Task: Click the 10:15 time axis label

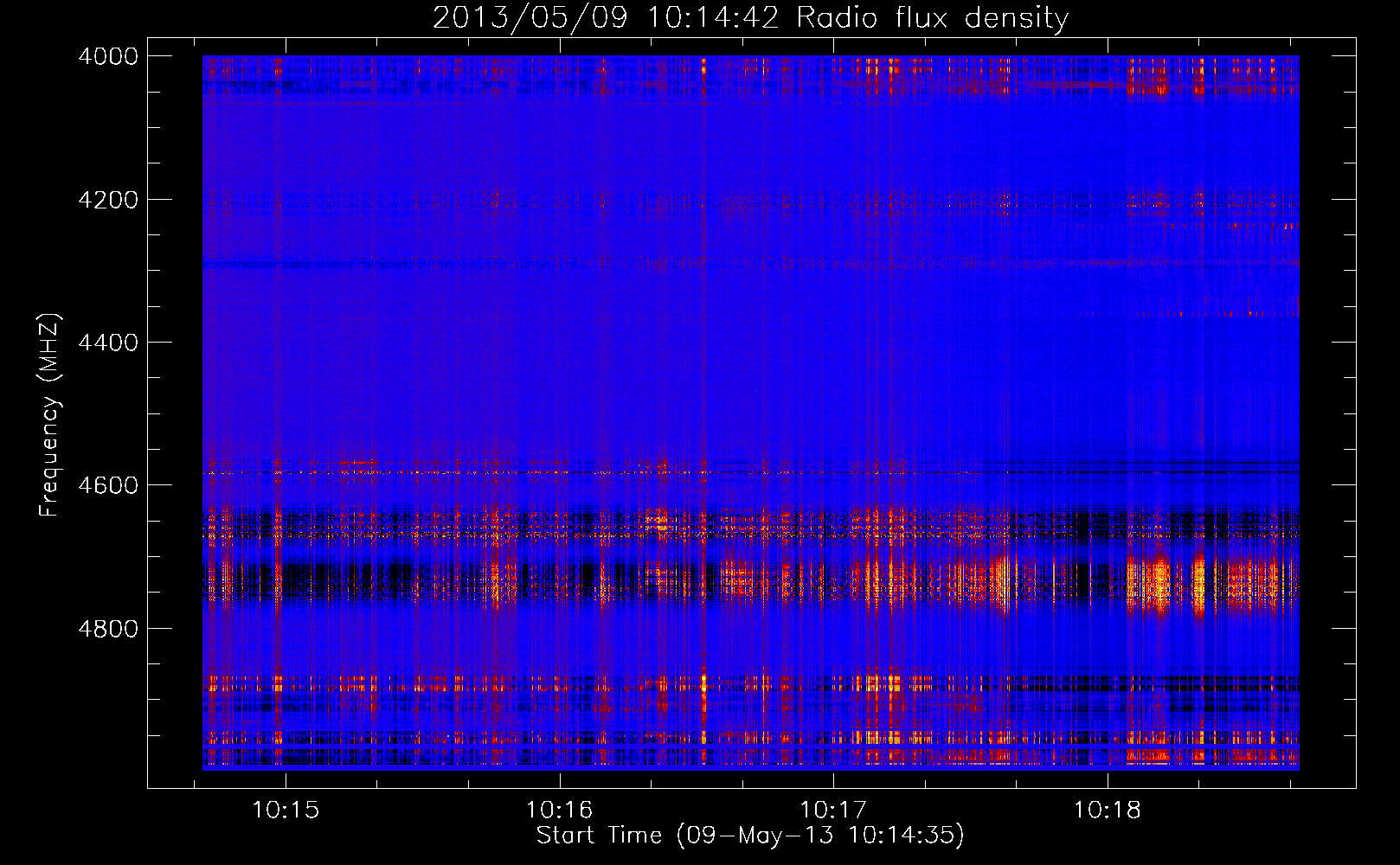Action: click(x=285, y=811)
